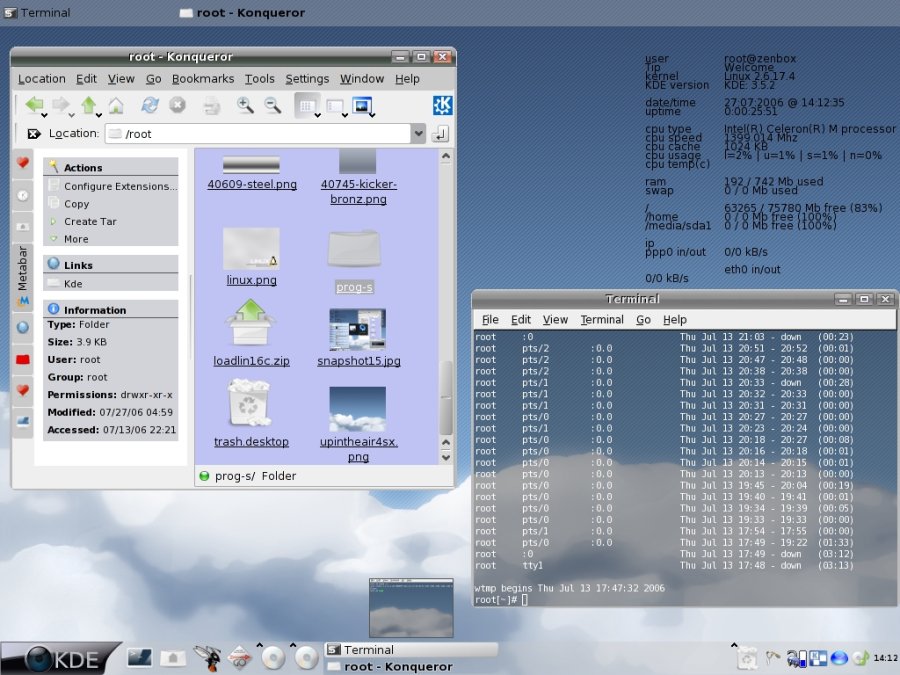900x675 pixels.
Task: Open the Home folder icon in Konqueror
Action: pos(116,105)
